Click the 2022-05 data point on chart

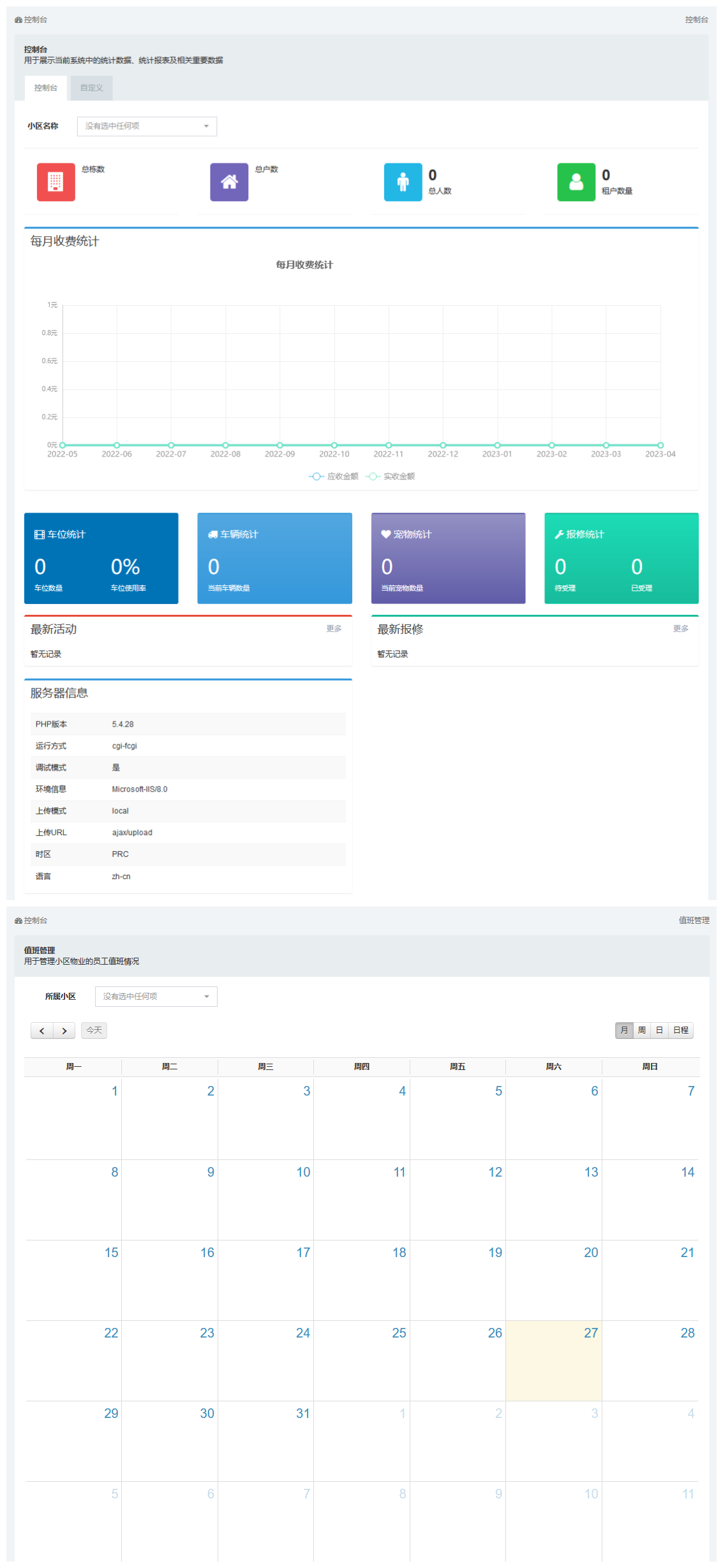pos(63,445)
